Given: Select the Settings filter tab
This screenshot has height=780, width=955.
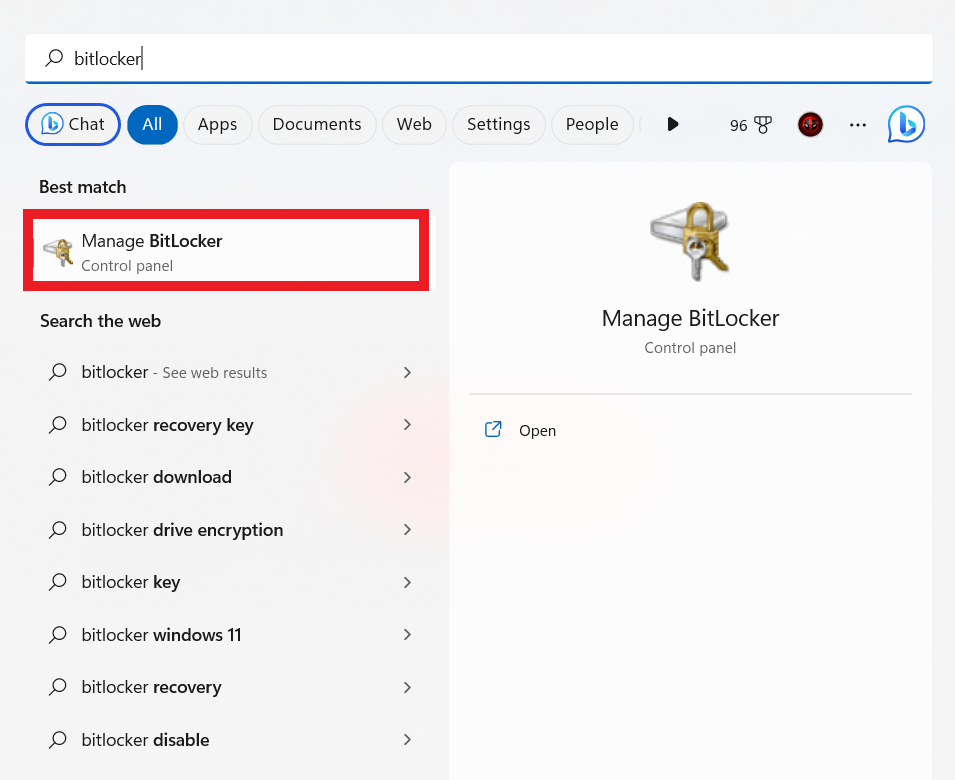Looking at the screenshot, I should coord(498,125).
